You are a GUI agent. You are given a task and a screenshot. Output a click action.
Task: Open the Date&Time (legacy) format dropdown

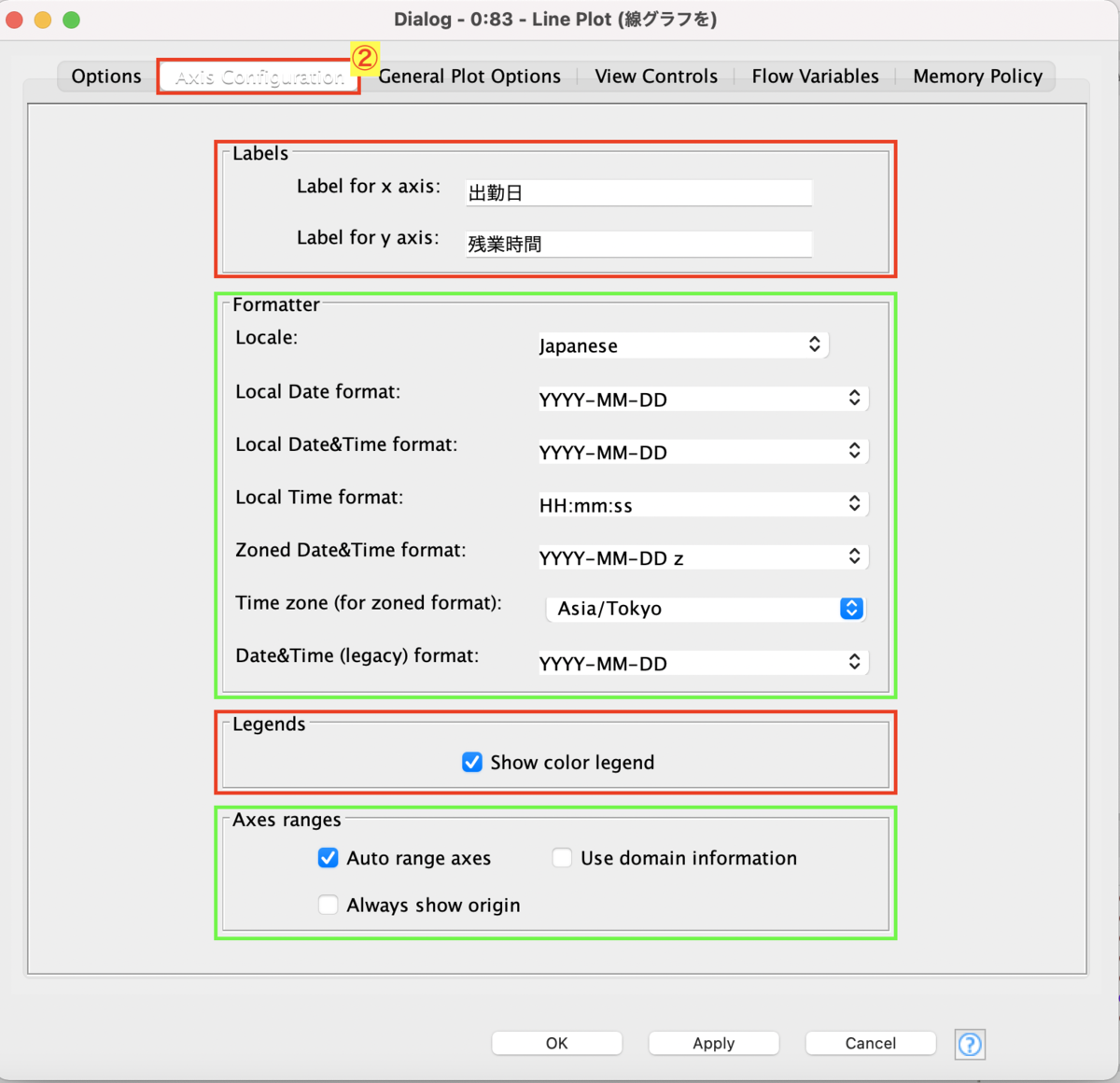click(704, 663)
